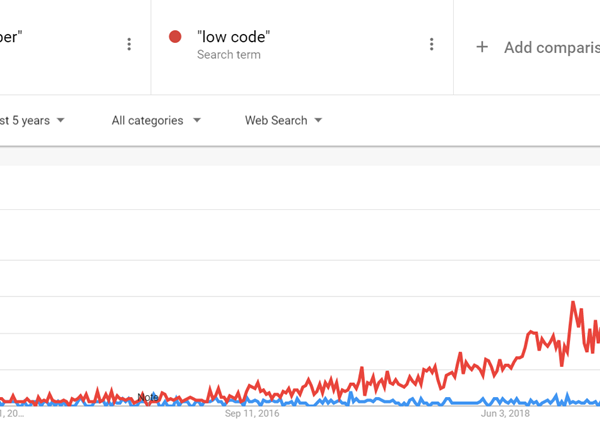Open the "low code" term options menu

(432, 44)
